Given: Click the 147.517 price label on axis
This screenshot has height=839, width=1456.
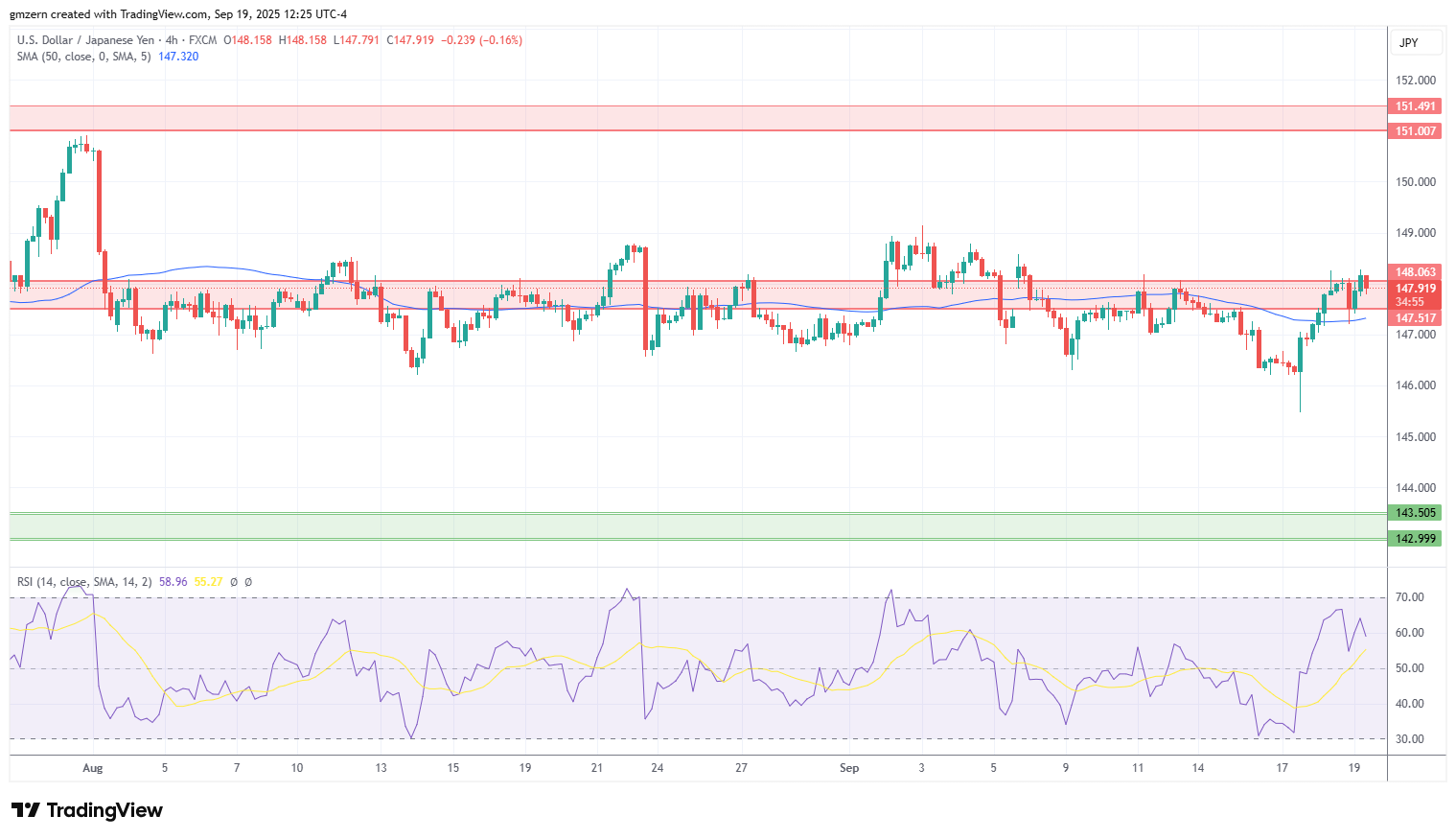Looking at the screenshot, I should coord(1415,318).
